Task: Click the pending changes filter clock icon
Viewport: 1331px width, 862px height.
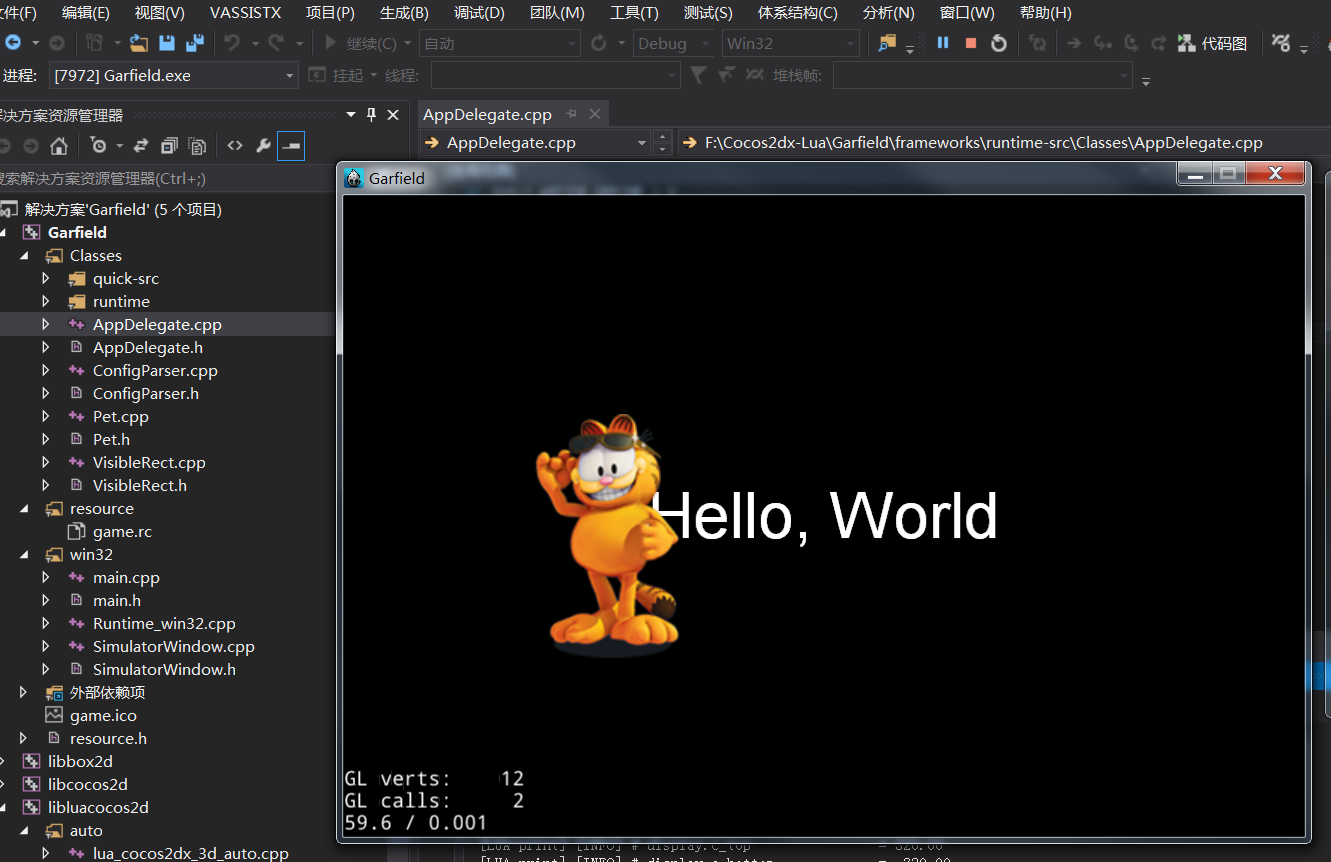Action: 98,146
